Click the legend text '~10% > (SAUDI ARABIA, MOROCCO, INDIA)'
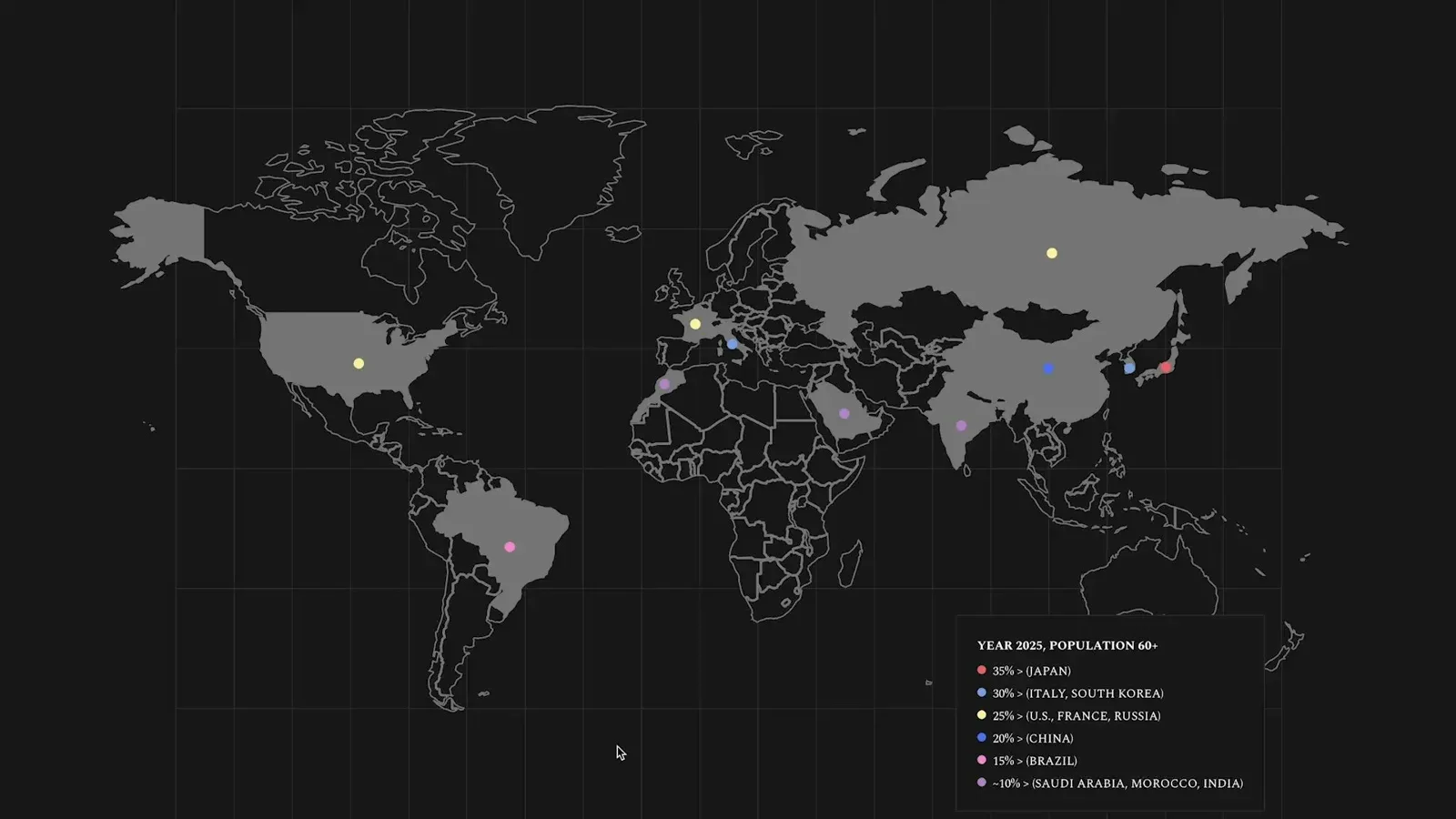 1117,784
